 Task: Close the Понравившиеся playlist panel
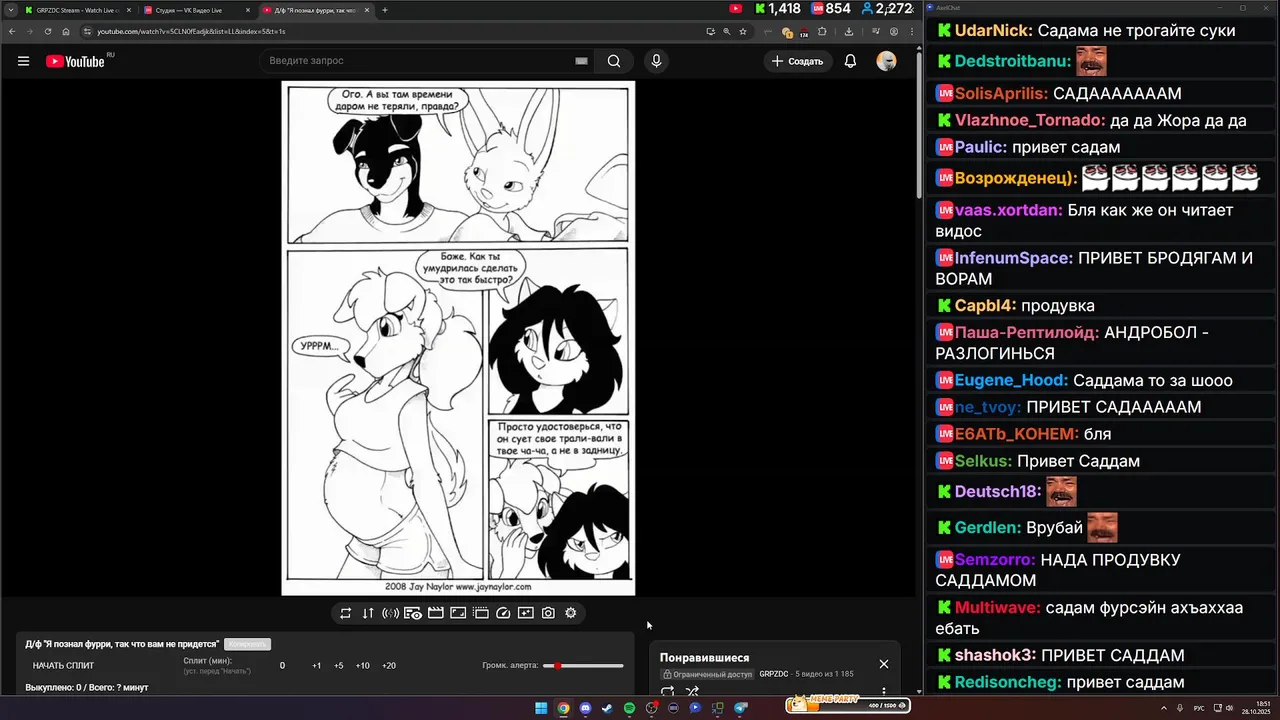click(884, 664)
